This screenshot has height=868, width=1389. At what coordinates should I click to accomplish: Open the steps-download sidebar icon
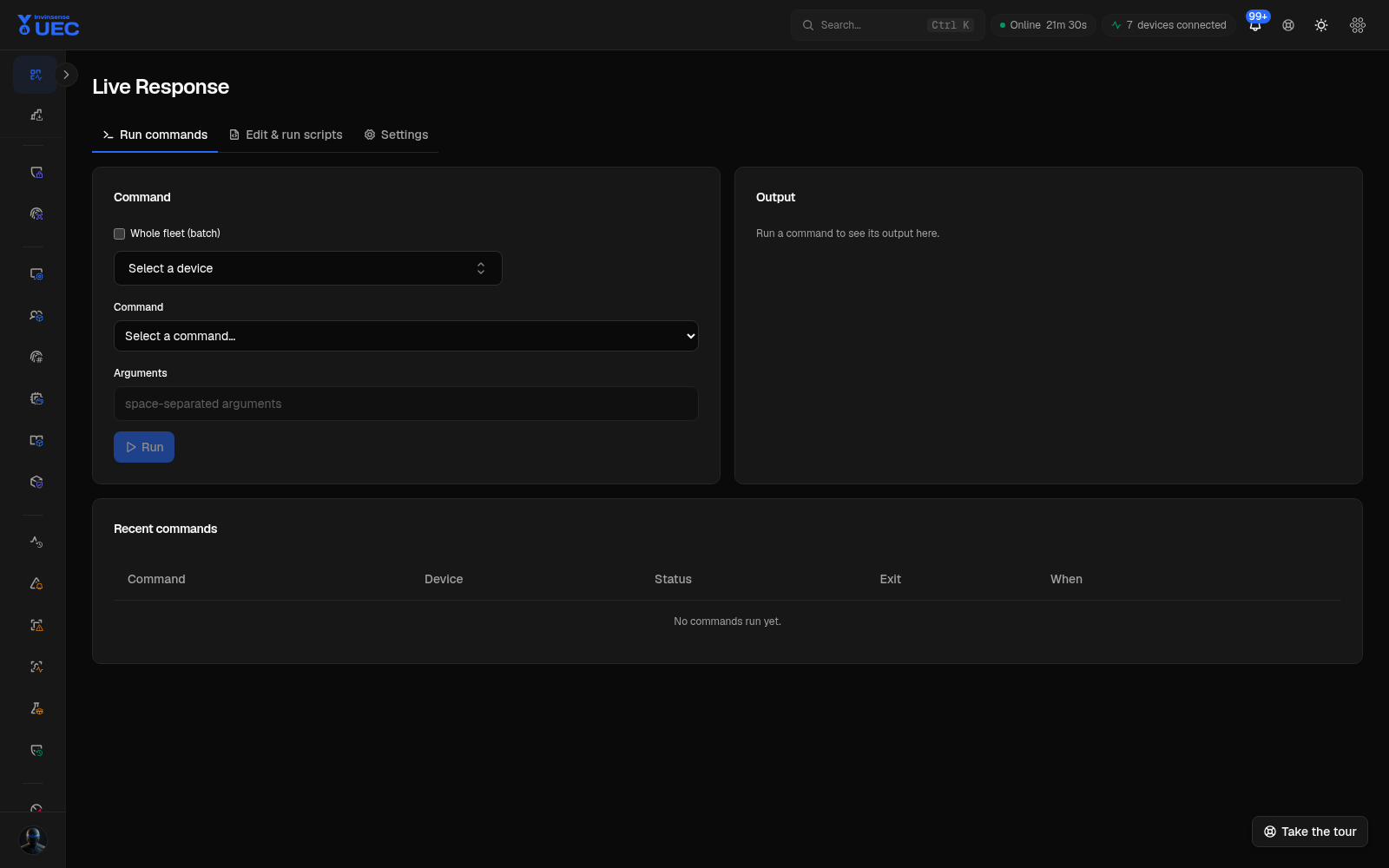(x=36, y=115)
